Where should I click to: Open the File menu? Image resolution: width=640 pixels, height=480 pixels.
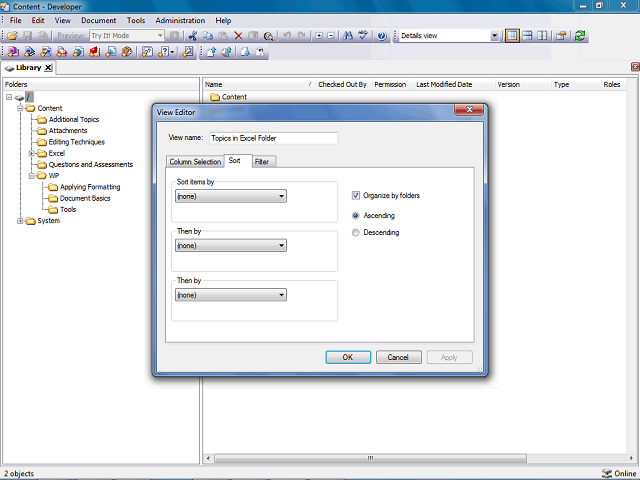click(16, 20)
